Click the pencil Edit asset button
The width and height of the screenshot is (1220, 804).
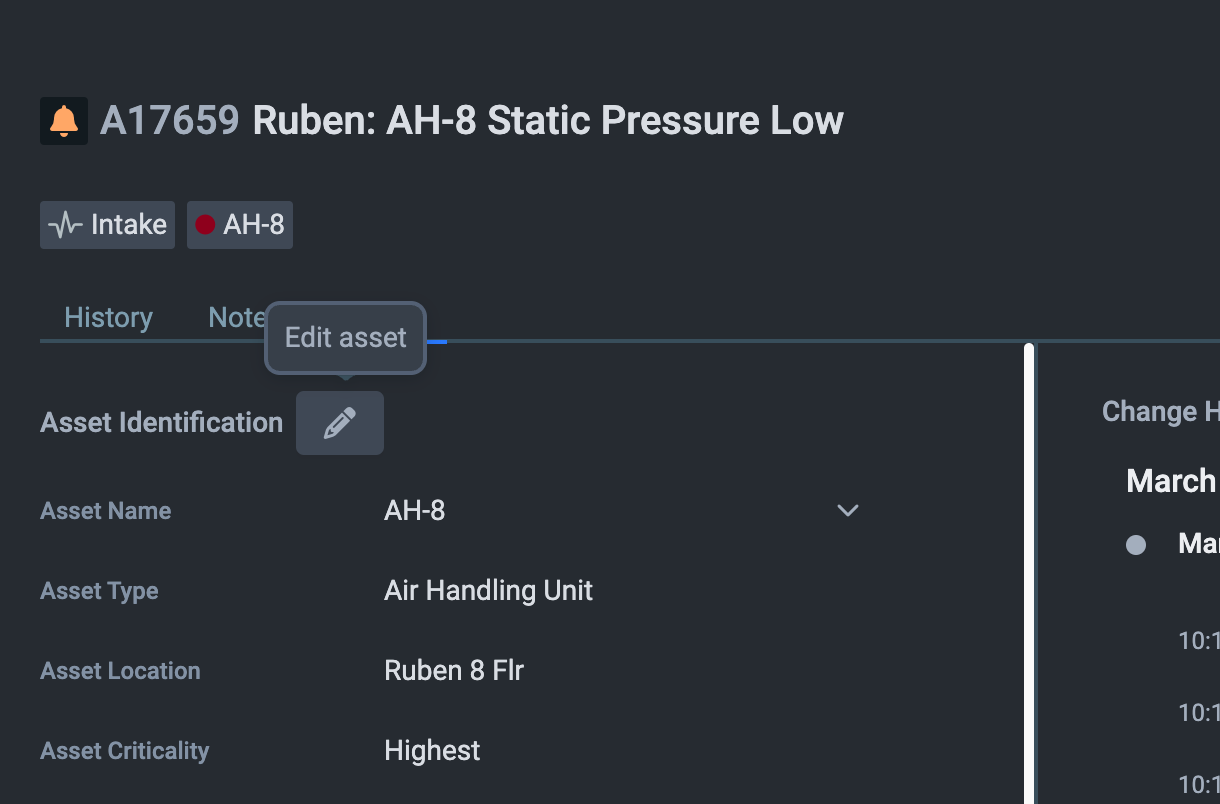click(340, 423)
